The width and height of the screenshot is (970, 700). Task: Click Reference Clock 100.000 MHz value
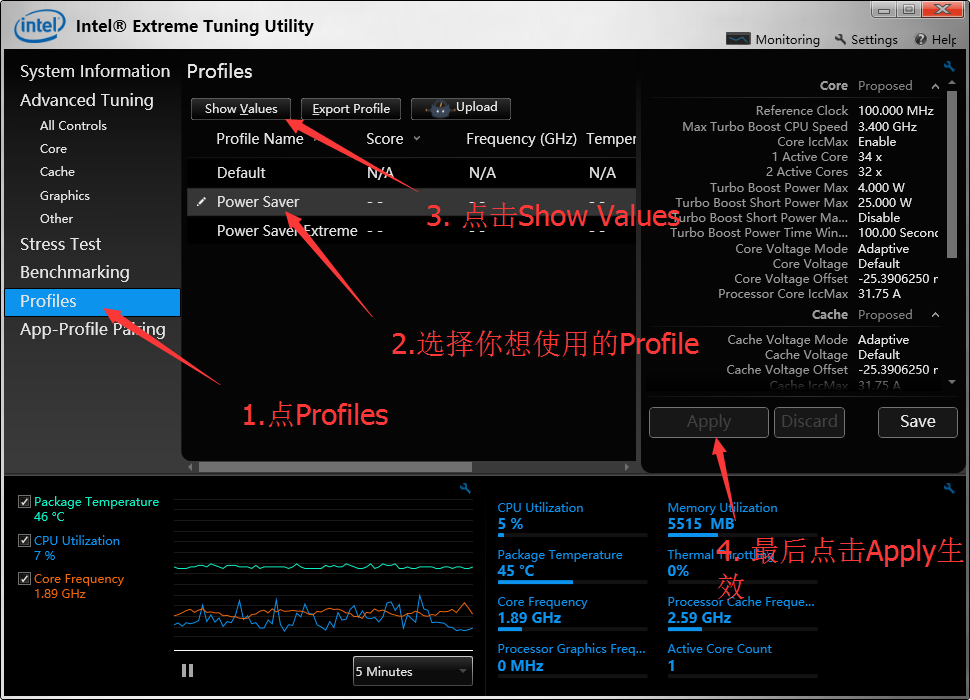click(896, 111)
